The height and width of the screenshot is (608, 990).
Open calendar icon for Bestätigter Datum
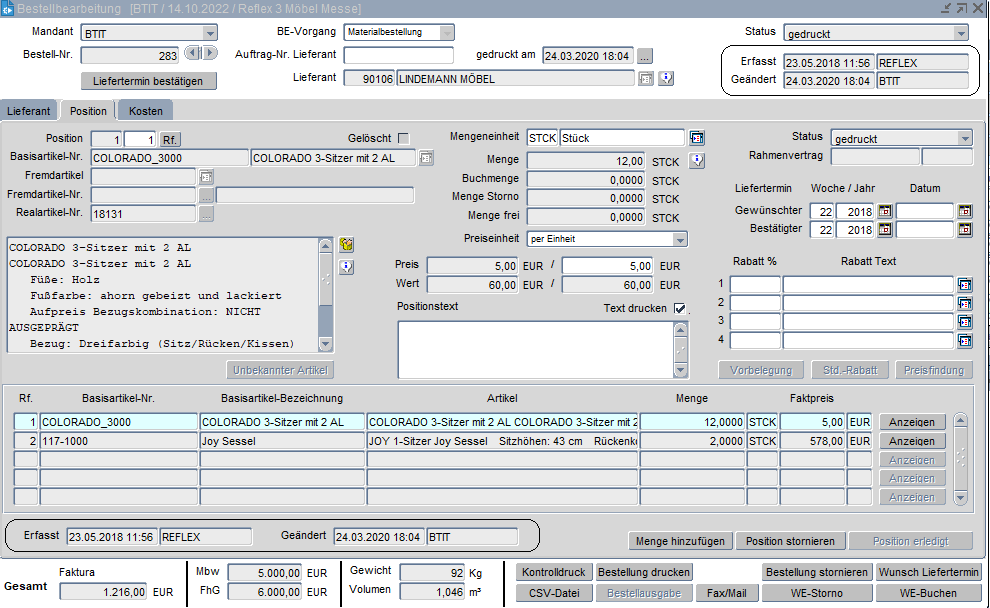(964, 230)
